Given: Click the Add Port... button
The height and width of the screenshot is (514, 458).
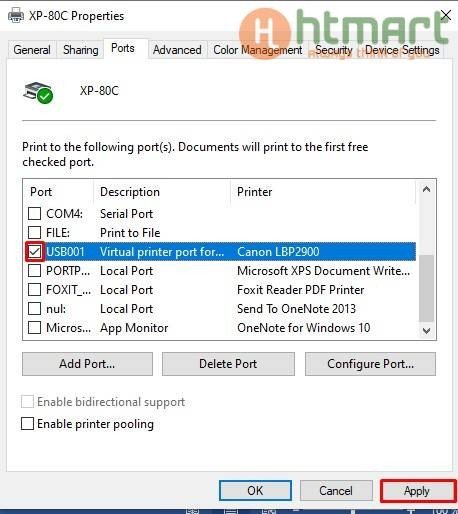Looking at the screenshot, I should pyautogui.click(x=87, y=364).
